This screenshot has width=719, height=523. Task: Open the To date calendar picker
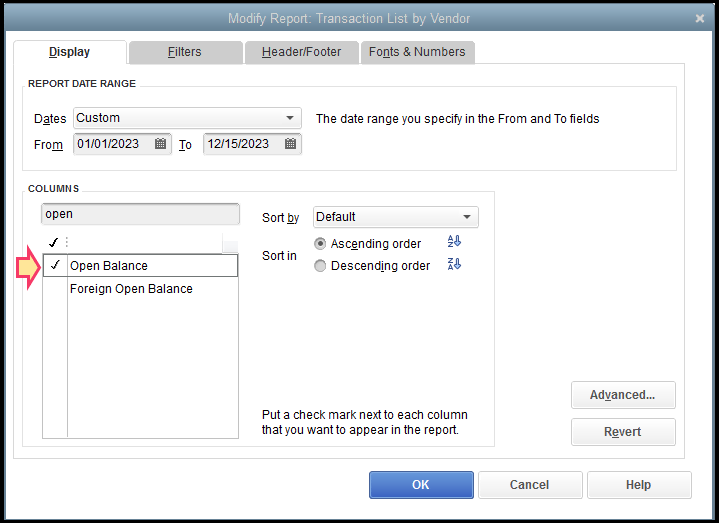pos(290,144)
